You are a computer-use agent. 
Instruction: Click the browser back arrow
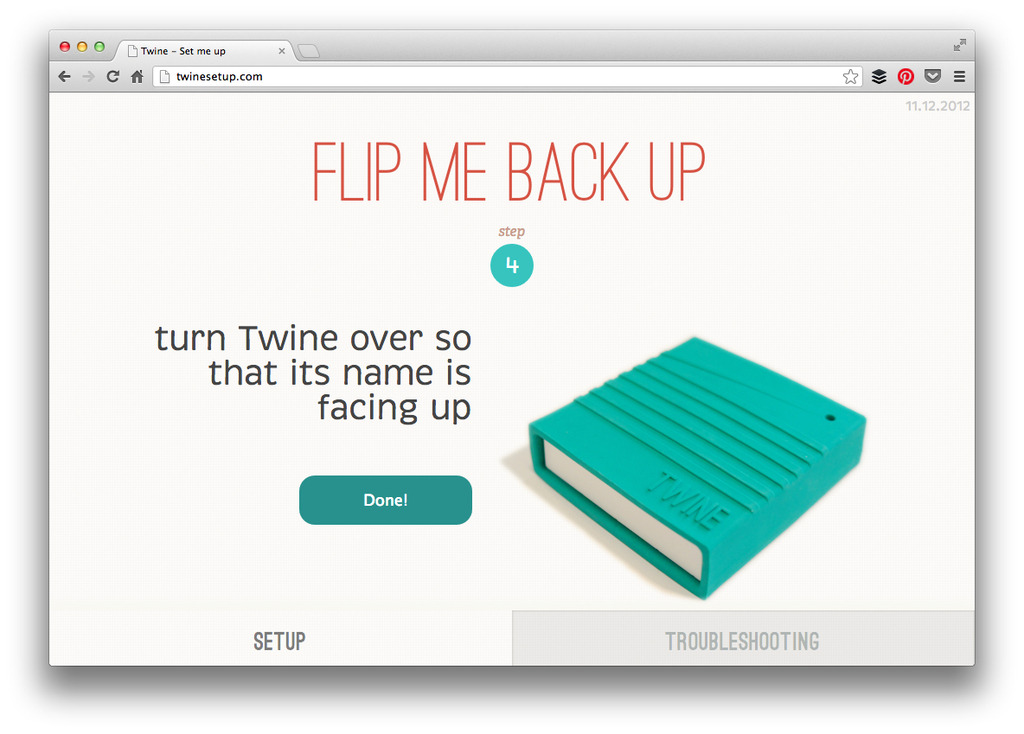coord(65,76)
